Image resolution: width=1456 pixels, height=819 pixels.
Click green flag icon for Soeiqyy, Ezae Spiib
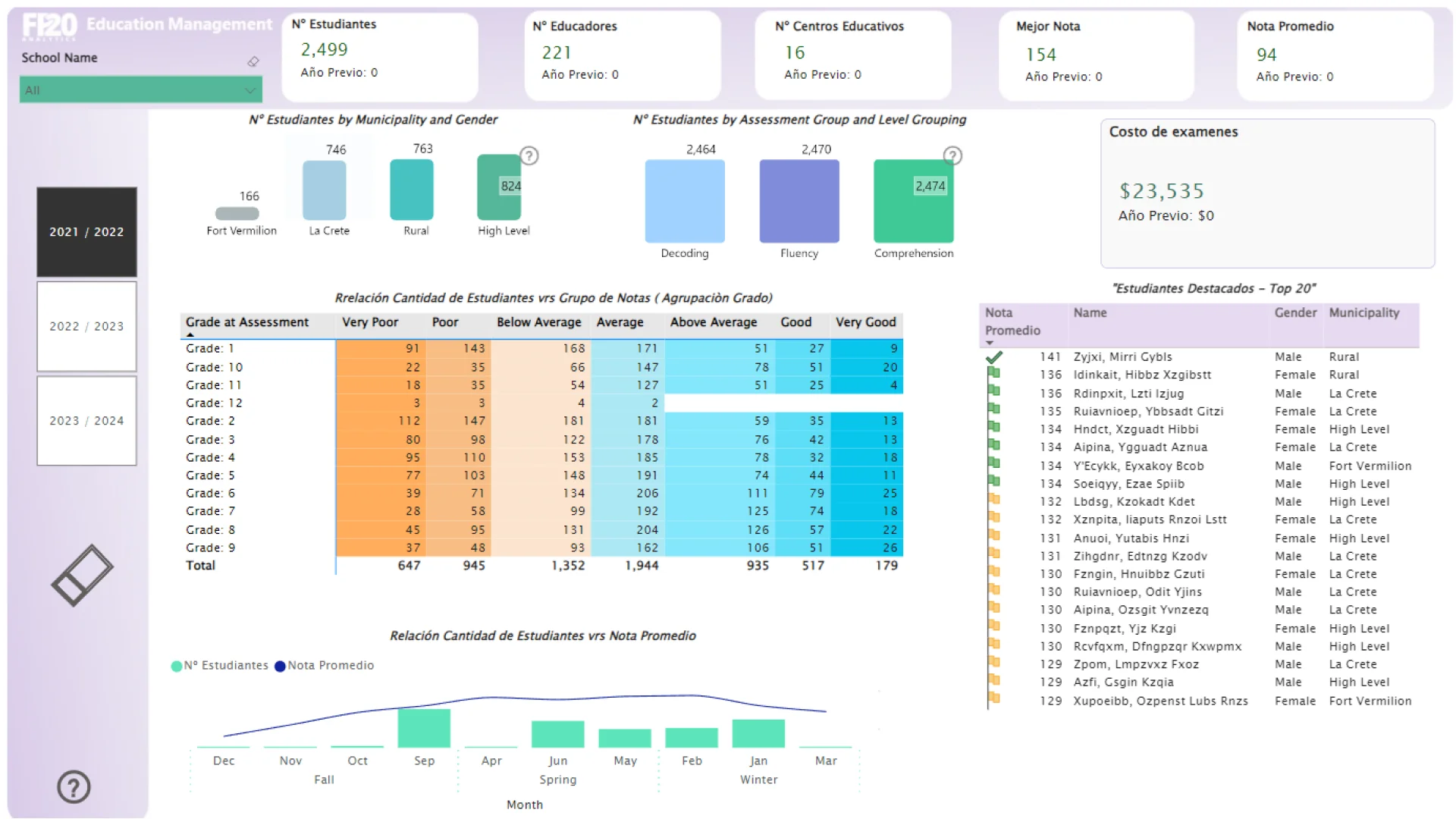(994, 482)
